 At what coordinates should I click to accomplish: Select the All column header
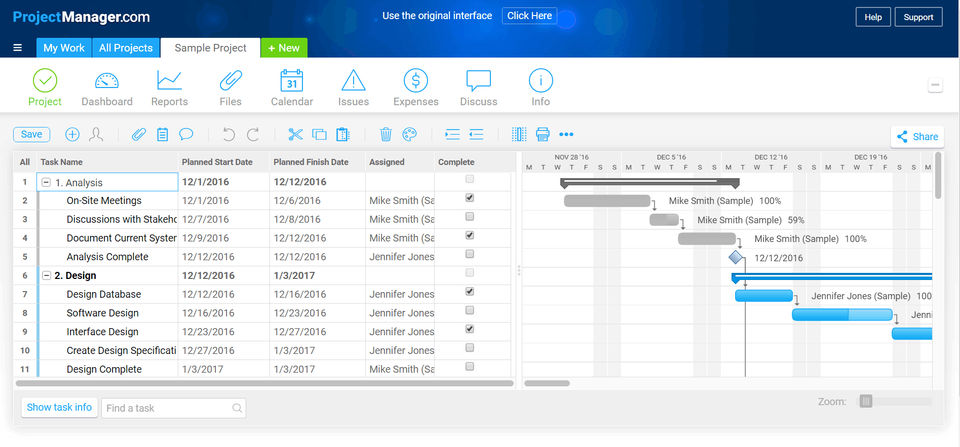[24, 162]
